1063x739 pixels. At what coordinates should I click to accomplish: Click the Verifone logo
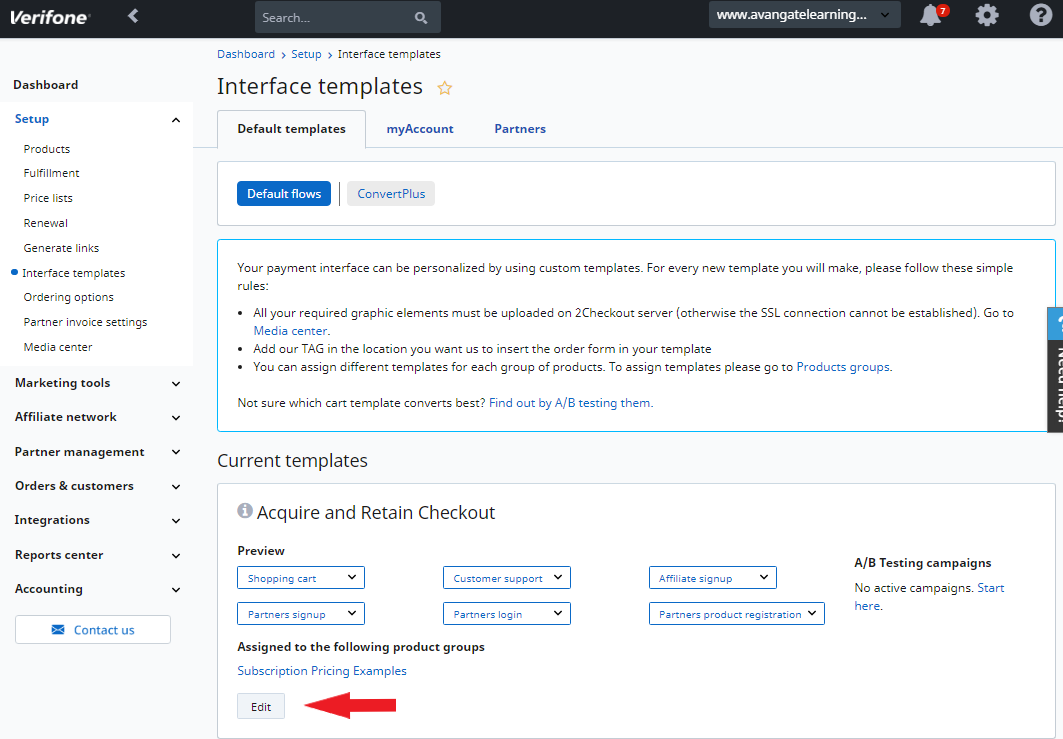pyautogui.click(x=49, y=17)
